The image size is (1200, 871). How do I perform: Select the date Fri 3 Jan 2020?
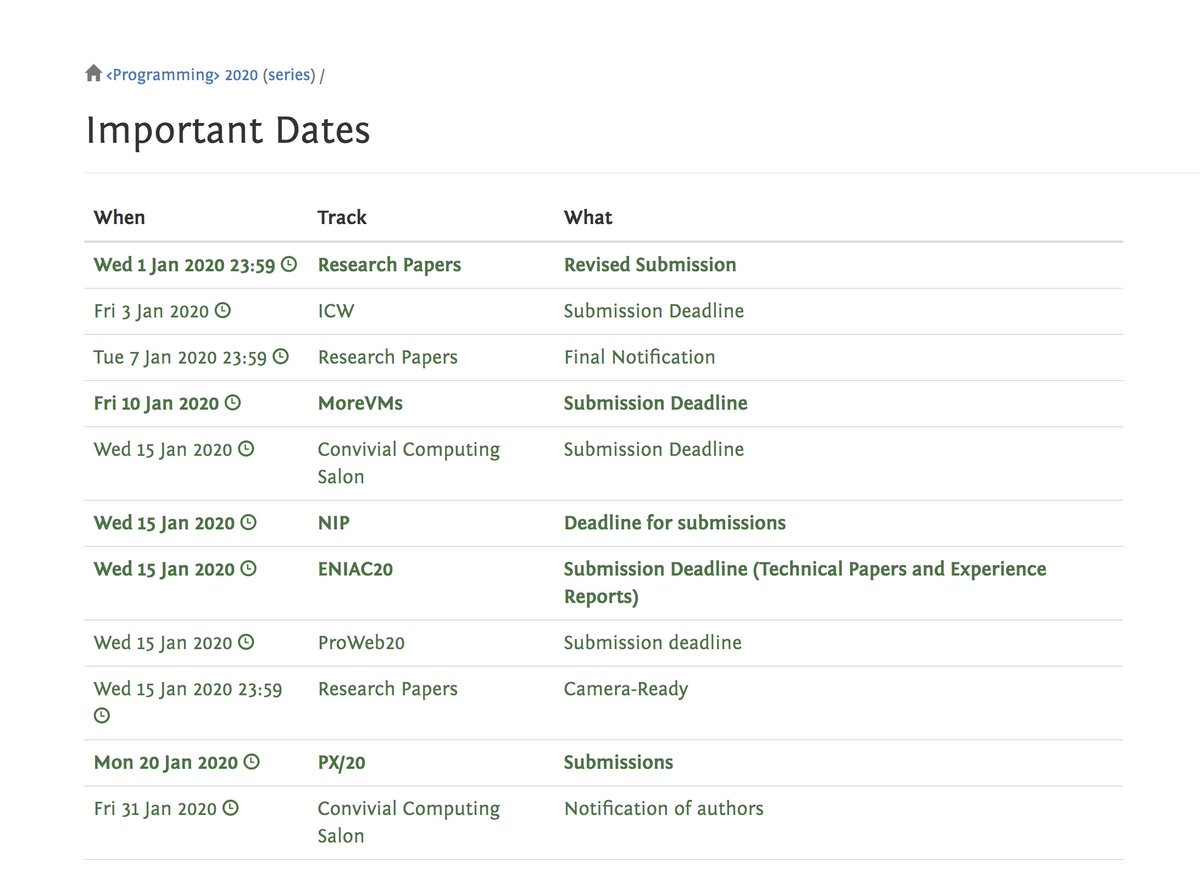151,311
